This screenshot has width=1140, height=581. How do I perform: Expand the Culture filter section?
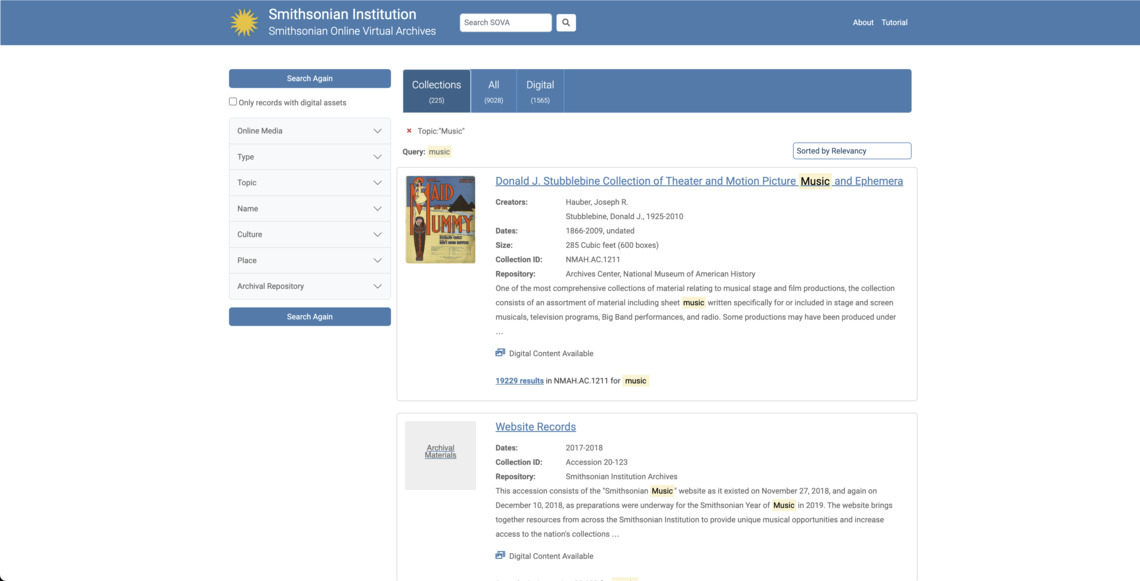point(309,234)
